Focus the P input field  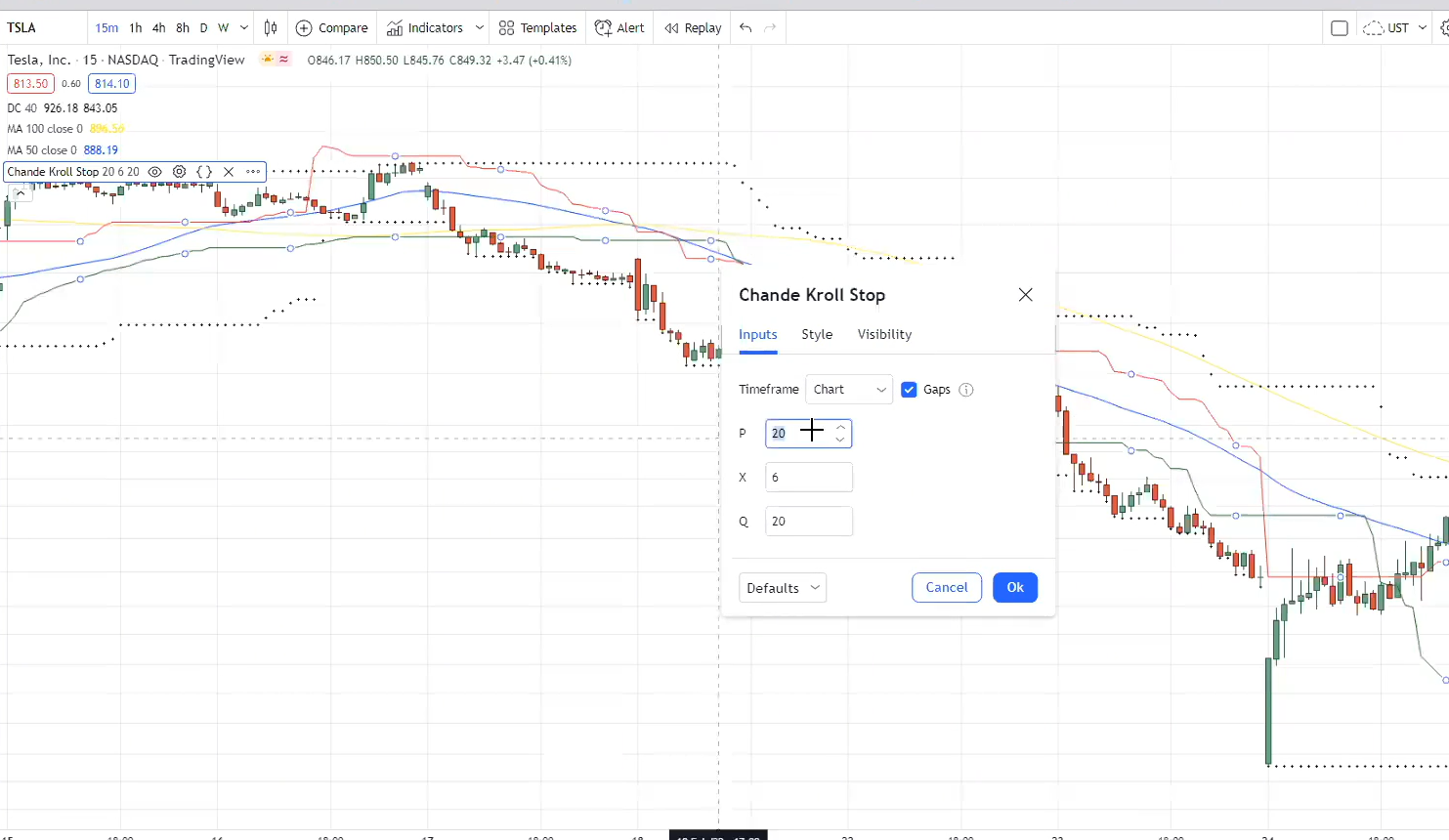[x=809, y=434]
